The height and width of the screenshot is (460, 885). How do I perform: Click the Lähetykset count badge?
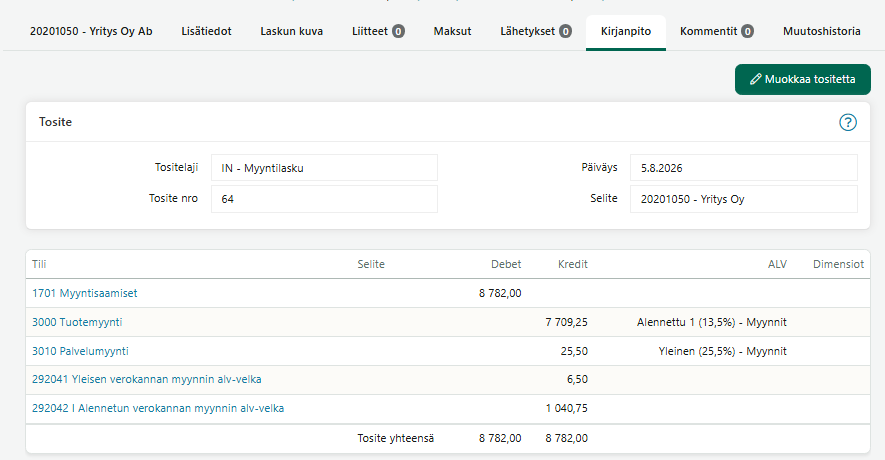[565, 32]
